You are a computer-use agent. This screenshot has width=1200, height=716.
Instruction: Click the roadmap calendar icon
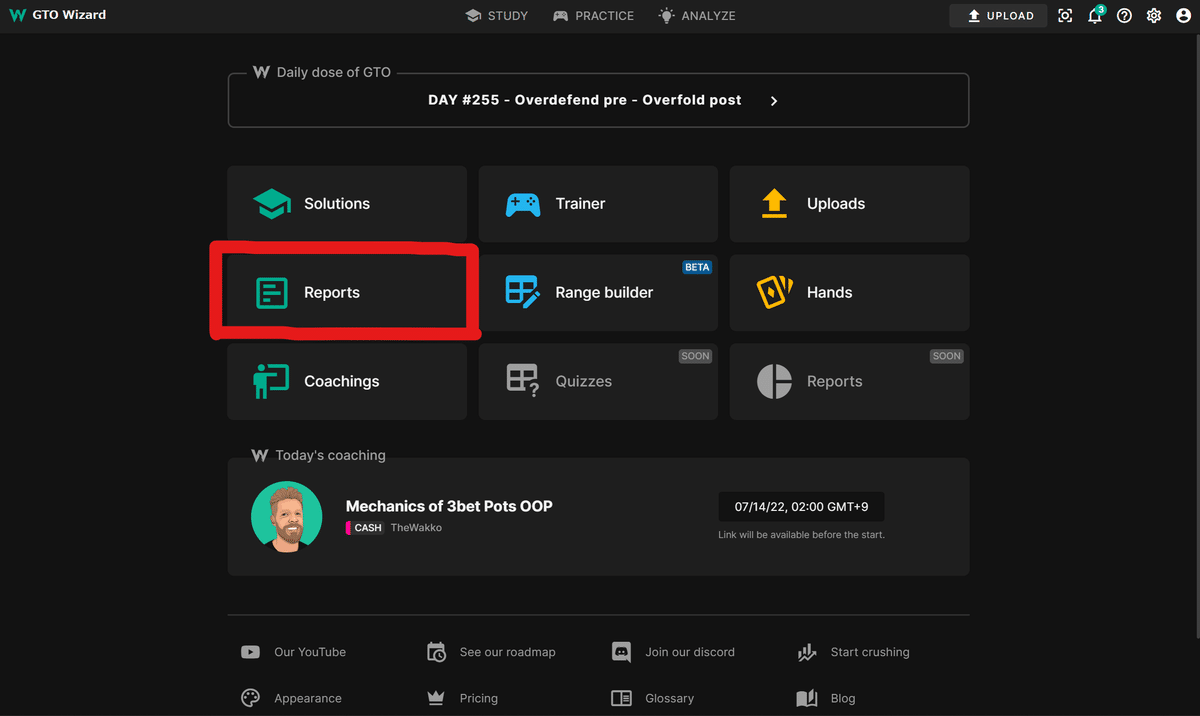(x=436, y=652)
